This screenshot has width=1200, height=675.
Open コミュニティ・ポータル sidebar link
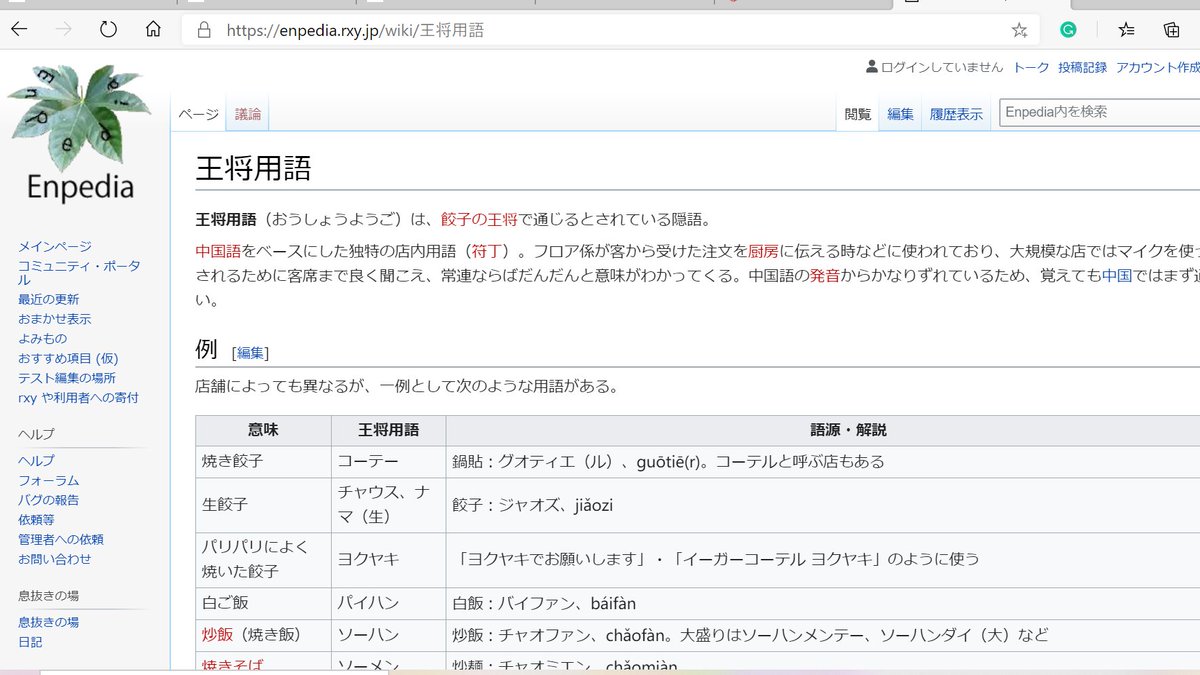click(79, 273)
